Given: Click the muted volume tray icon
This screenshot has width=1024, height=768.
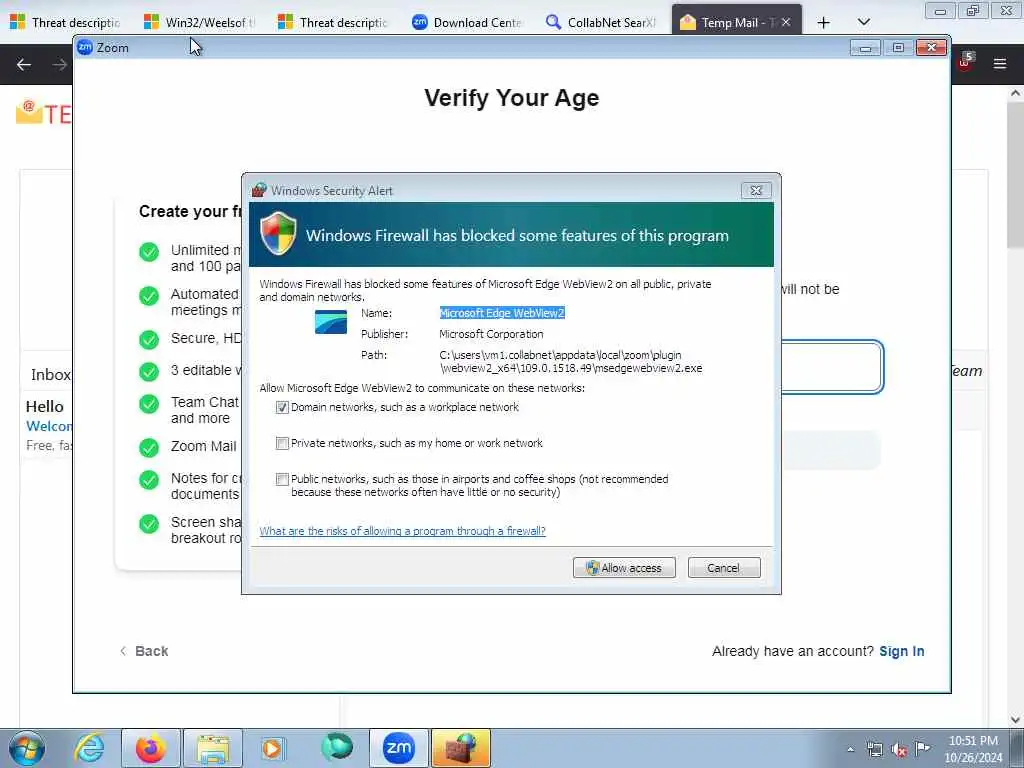Looking at the screenshot, I should click(x=899, y=750).
